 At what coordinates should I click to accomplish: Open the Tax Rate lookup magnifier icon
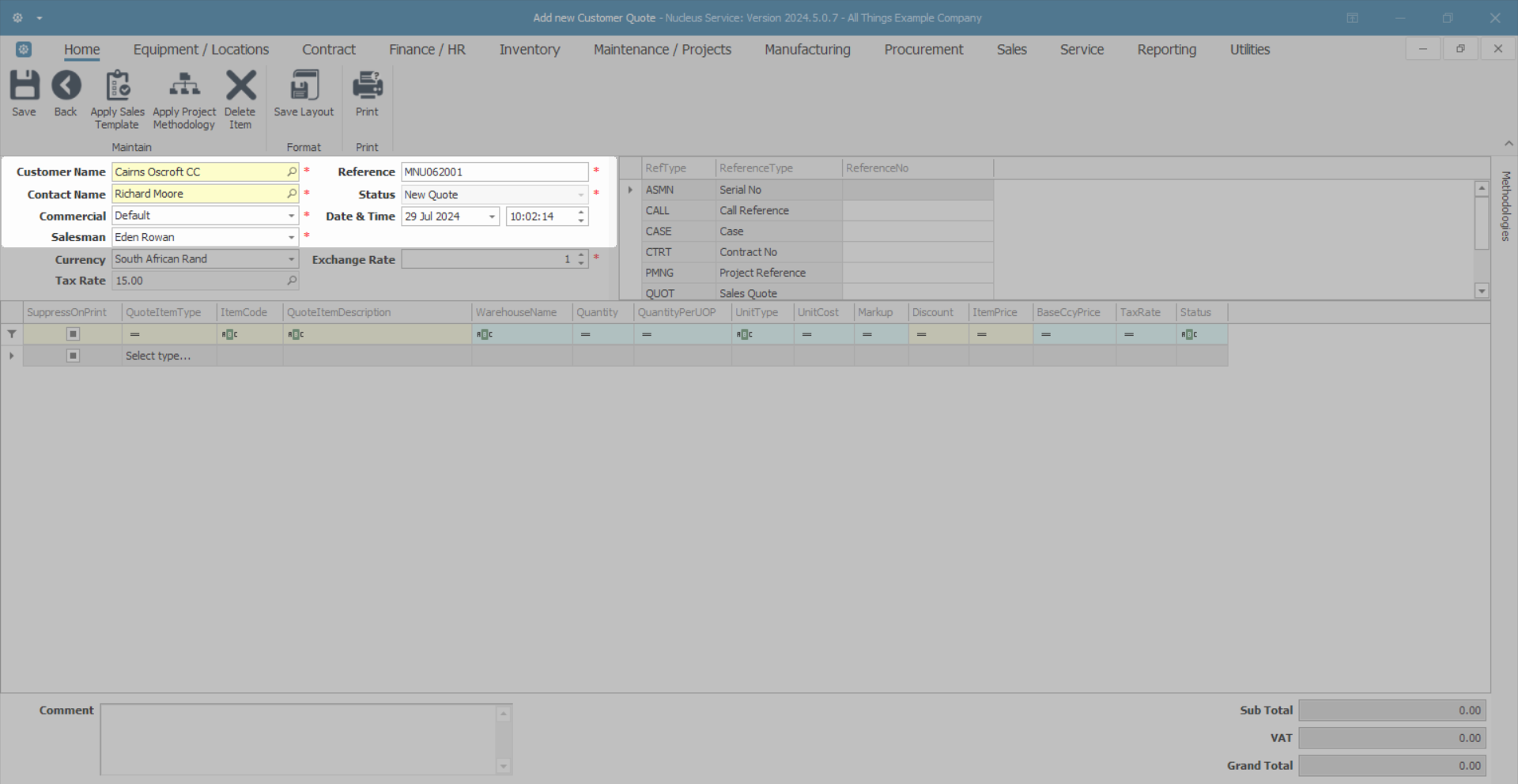click(x=292, y=281)
